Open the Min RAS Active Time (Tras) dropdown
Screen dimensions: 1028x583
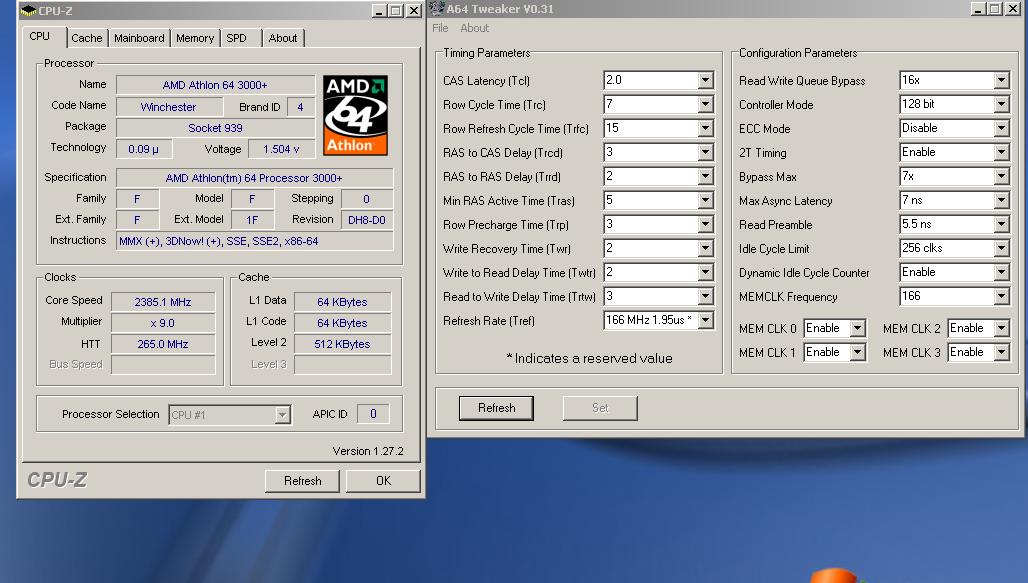(x=705, y=200)
